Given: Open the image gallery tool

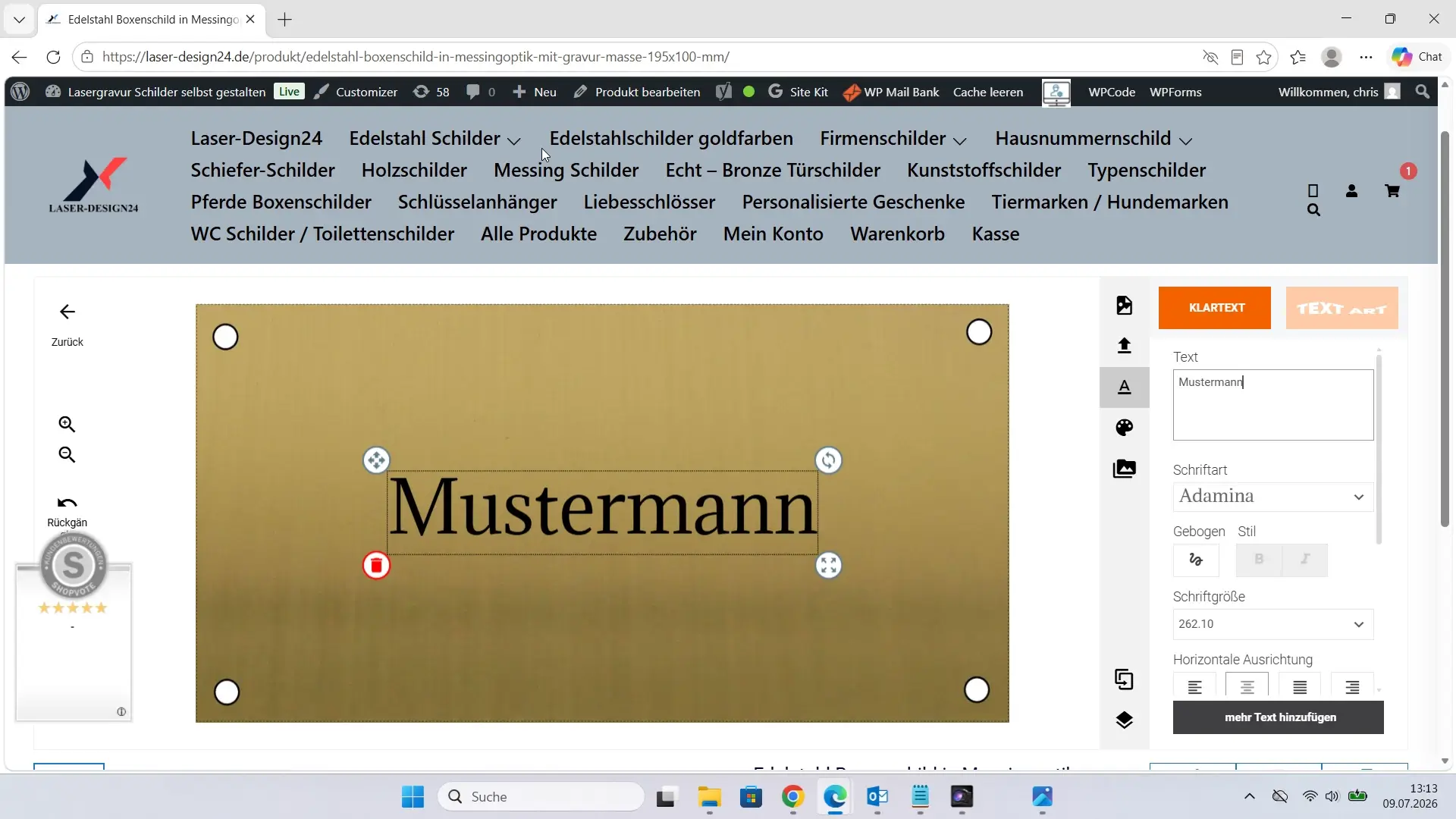Looking at the screenshot, I should pyautogui.click(x=1124, y=469).
